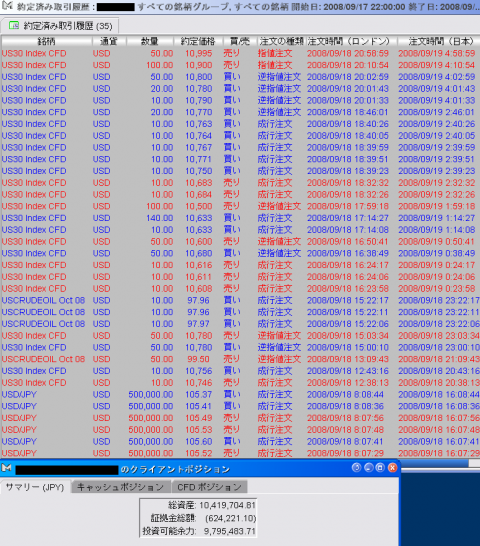This screenshot has height=546, width=480.
Task: Switch to the キャッシュポジション tab
Action: 121,487
